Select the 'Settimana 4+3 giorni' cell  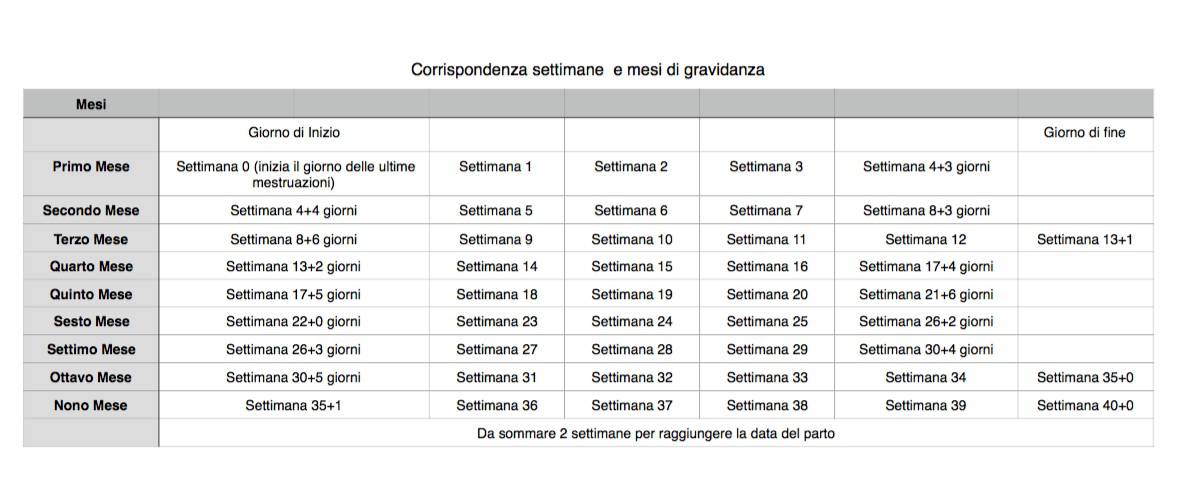pyautogui.click(x=926, y=167)
